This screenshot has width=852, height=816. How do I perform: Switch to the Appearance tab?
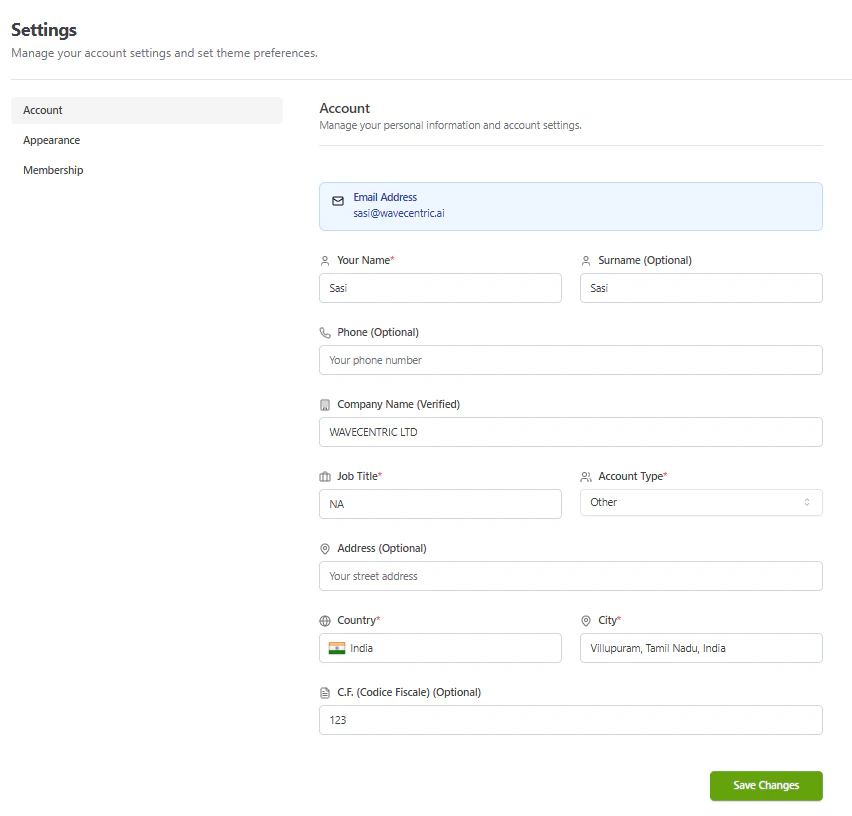pyautogui.click(x=51, y=140)
